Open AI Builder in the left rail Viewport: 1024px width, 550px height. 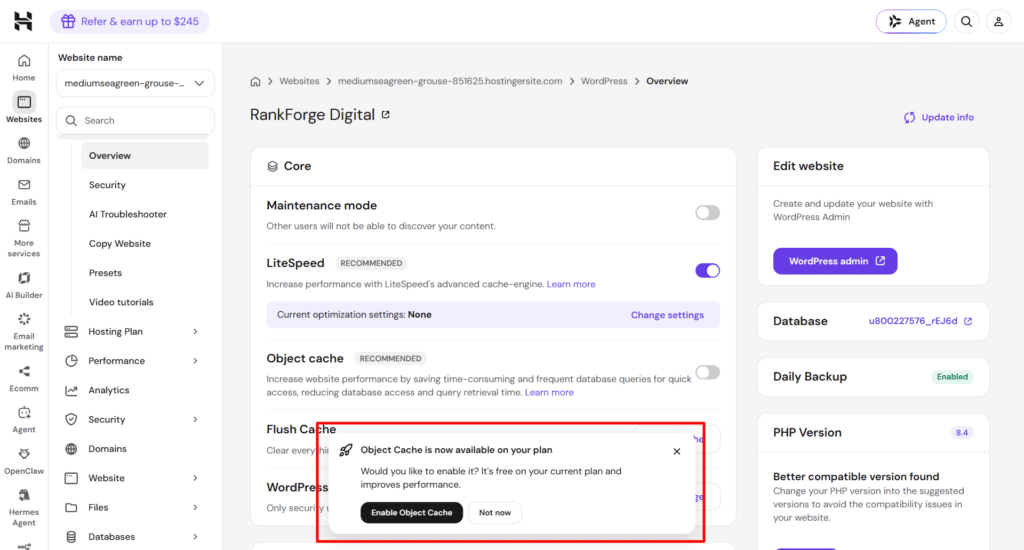(x=24, y=285)
